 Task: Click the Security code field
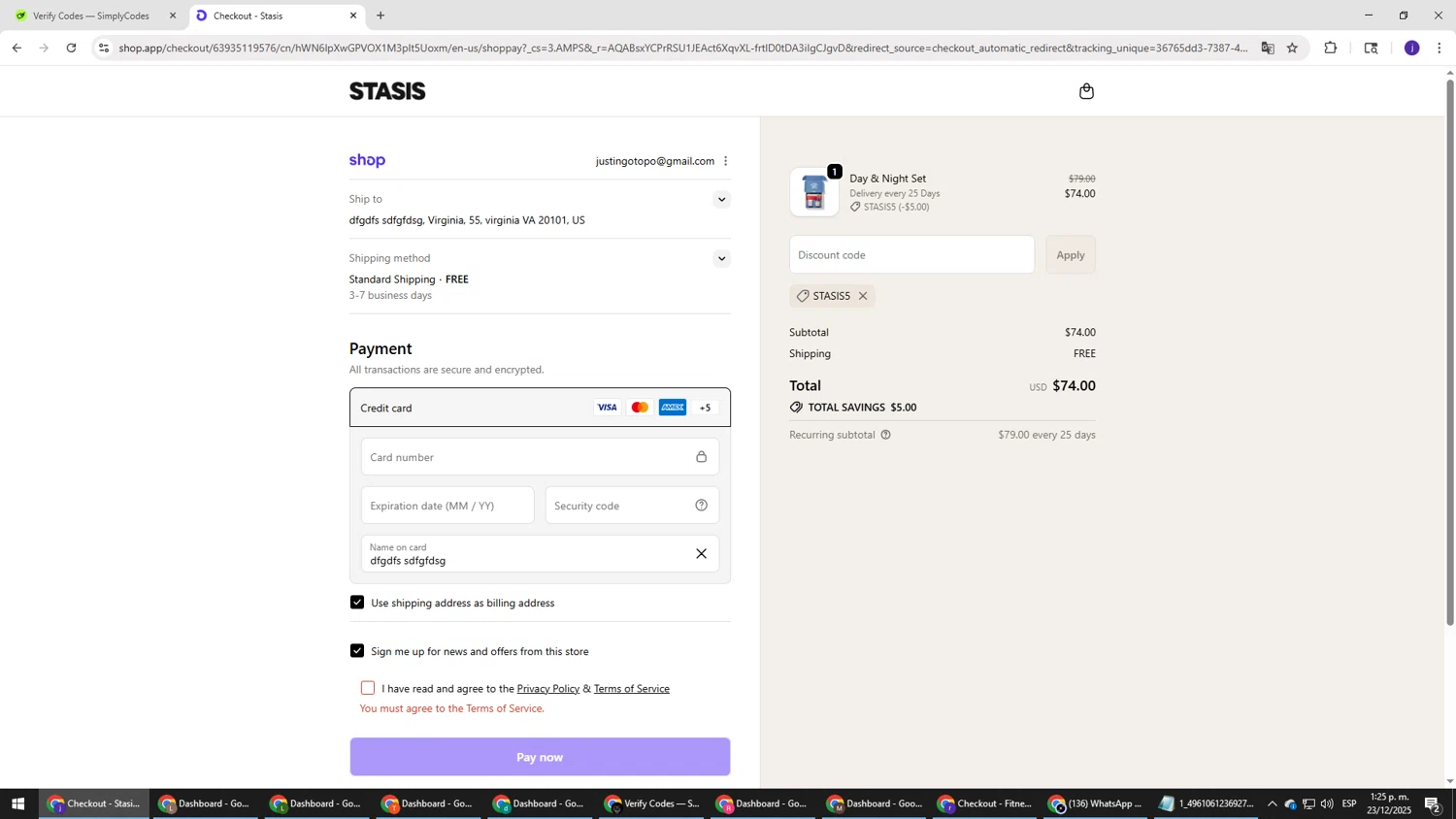coord(632,506)
